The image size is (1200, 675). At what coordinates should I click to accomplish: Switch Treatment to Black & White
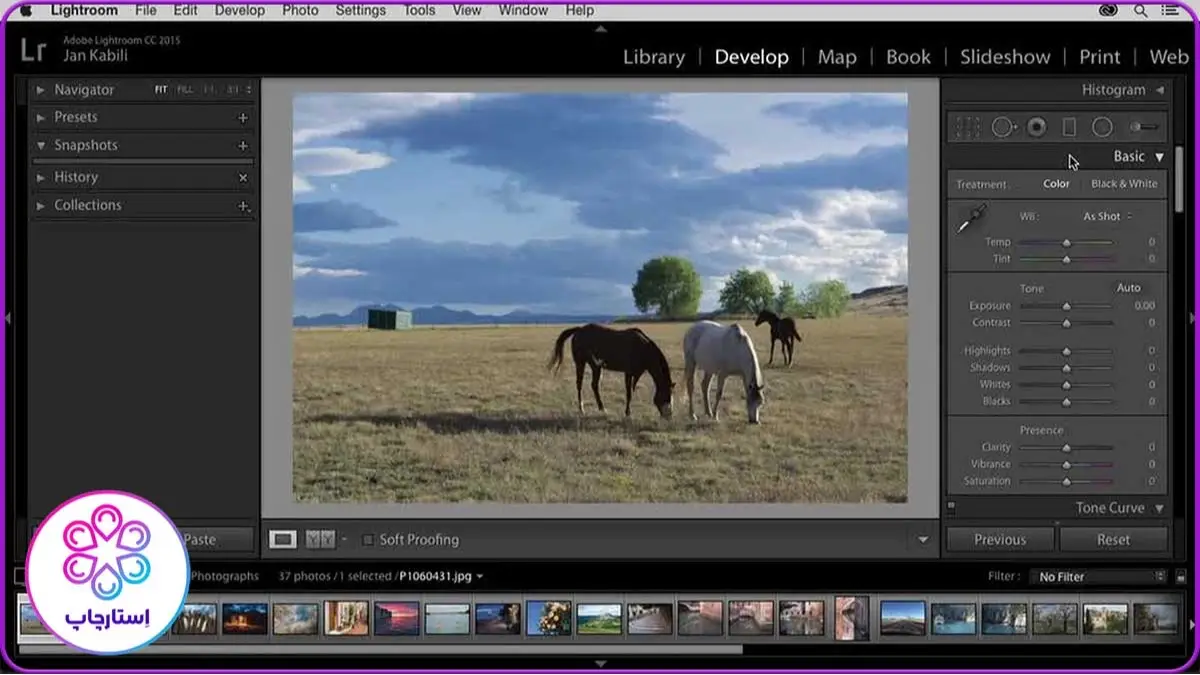coord(1124,184)
